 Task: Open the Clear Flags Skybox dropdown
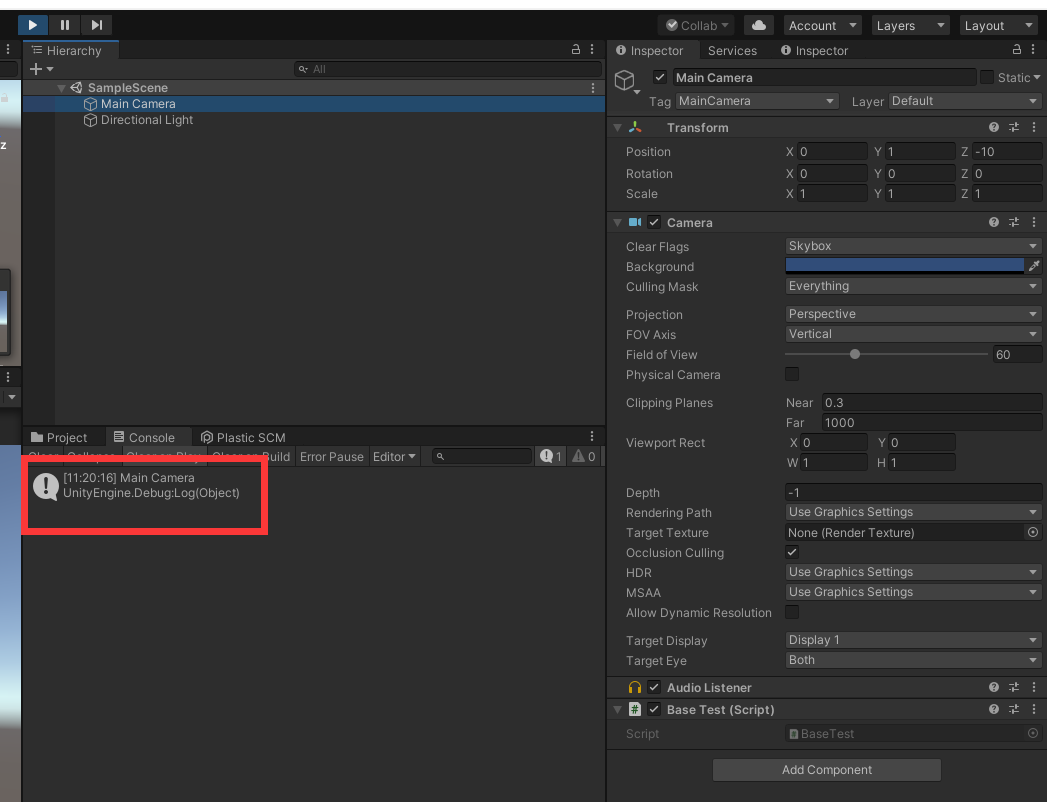913,246
